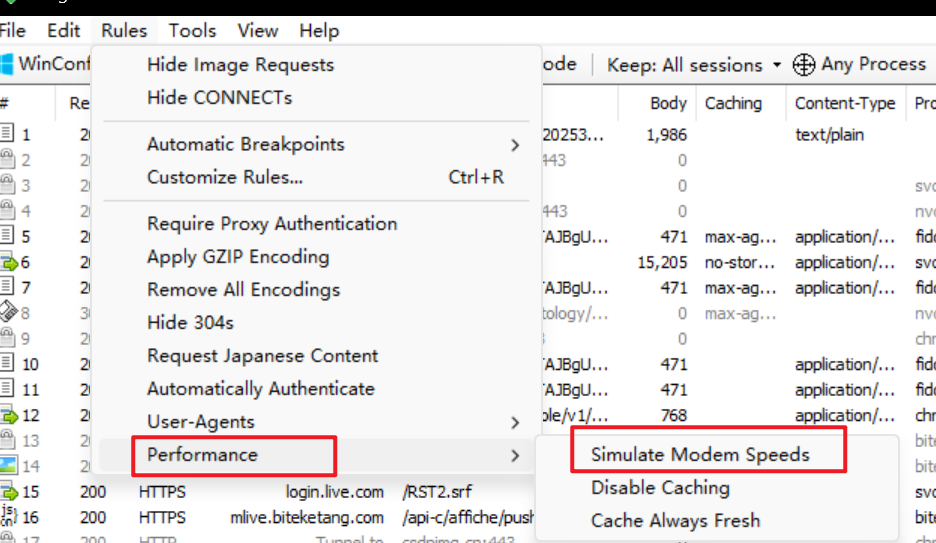Click host mlive.biteketang.com
936x543 pixels.
307,517
